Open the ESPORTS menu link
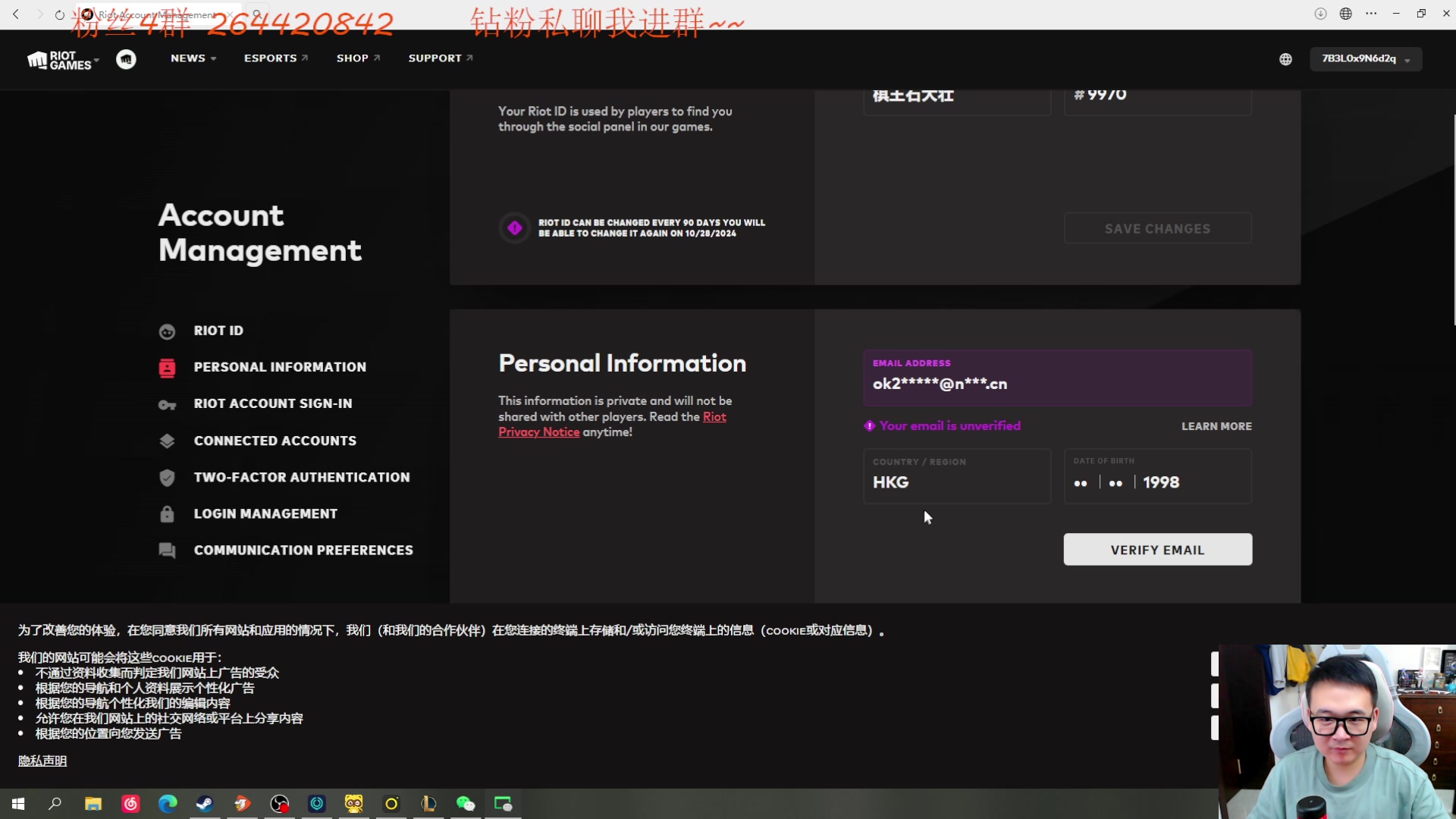The width and height of the screenshot is (1456, 819). 276,58
